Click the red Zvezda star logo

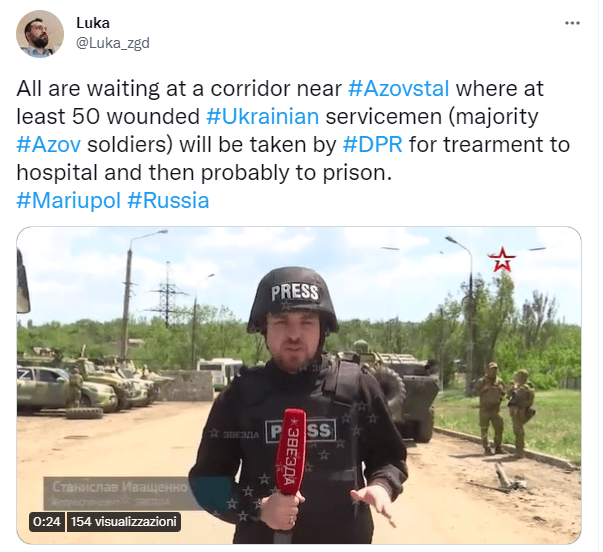click(x=501, y=259)
